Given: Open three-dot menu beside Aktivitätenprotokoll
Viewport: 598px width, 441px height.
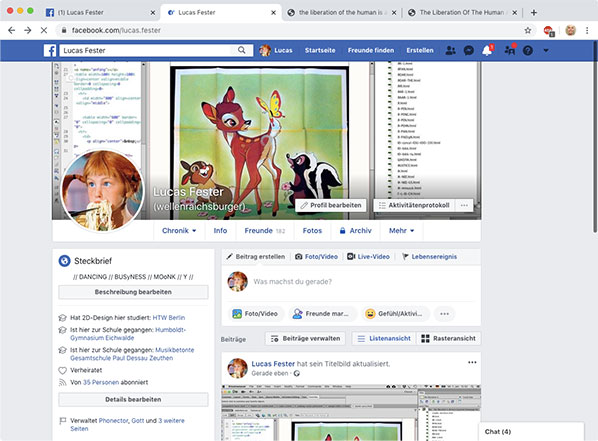Looking at the screenshot, I should (x=464, y=205).
